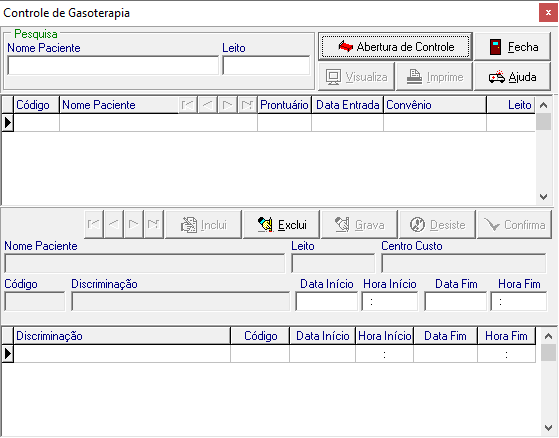Click the Confirma checkmark button
559x438 pixels.
tap(514, 225)
